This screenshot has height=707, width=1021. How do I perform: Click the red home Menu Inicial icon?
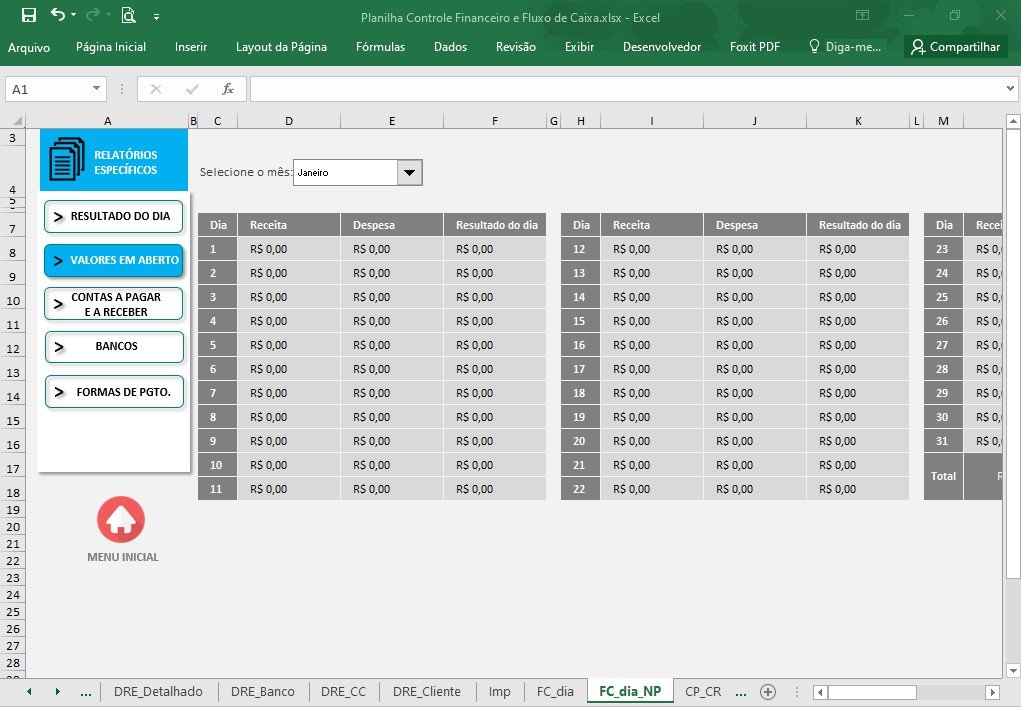click(121, 520)
